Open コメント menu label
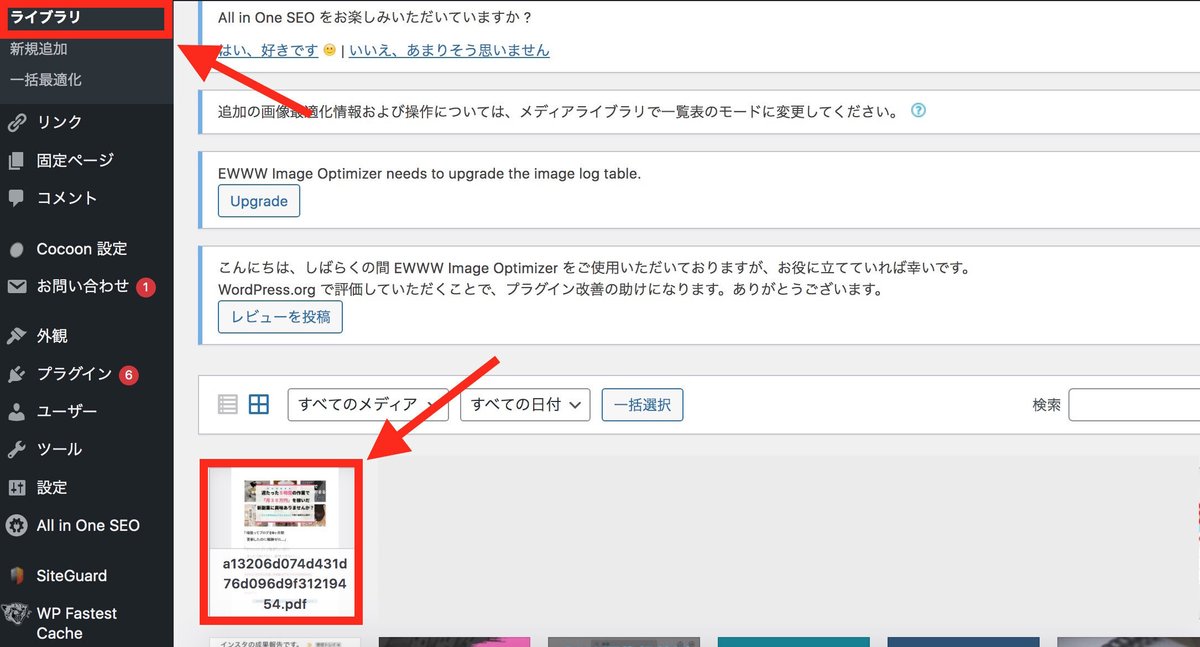Viewport: 1200px width, 647px height. pos(67,198)
